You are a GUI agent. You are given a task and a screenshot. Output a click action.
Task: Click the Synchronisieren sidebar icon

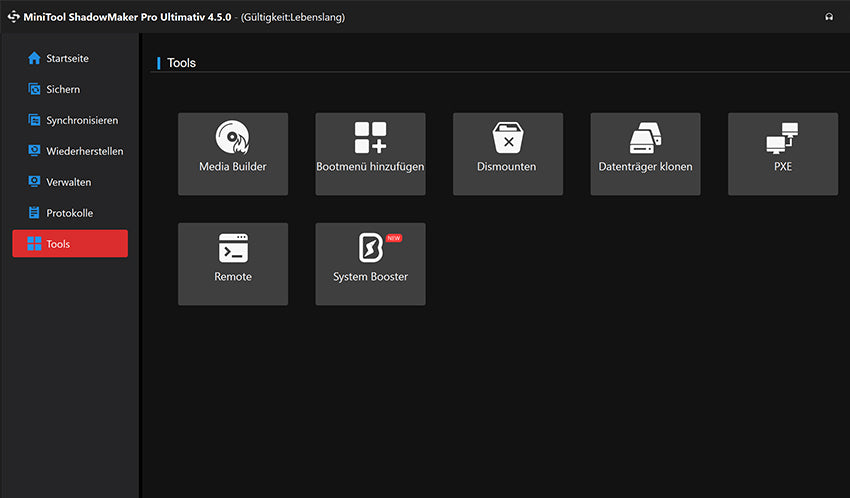click(34, 120)
